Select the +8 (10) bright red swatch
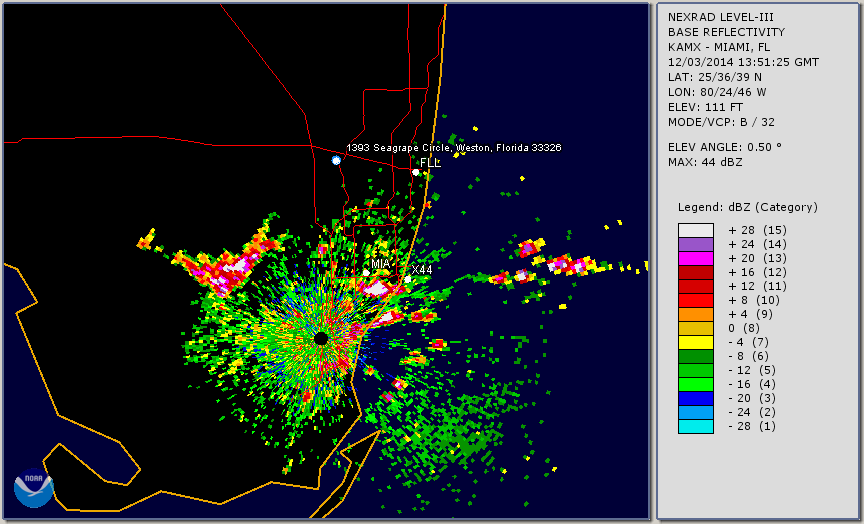Image resolution: width=864 pixels, height=524 pixels. pos(696,300)
